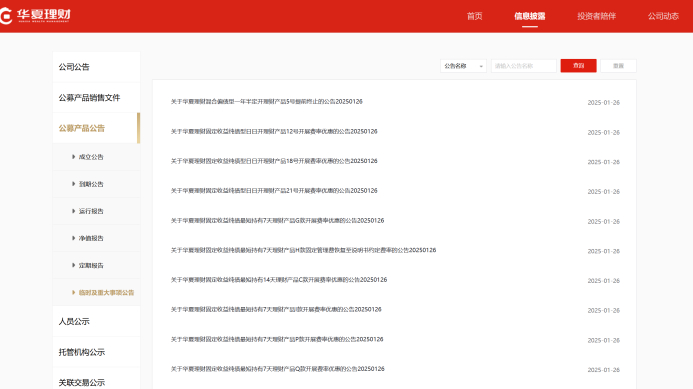This screenshot has width=693, height=389.
Task: Open the 日日开理财产品21号 fee discount announcement
Action: click(x=274, y=191)
